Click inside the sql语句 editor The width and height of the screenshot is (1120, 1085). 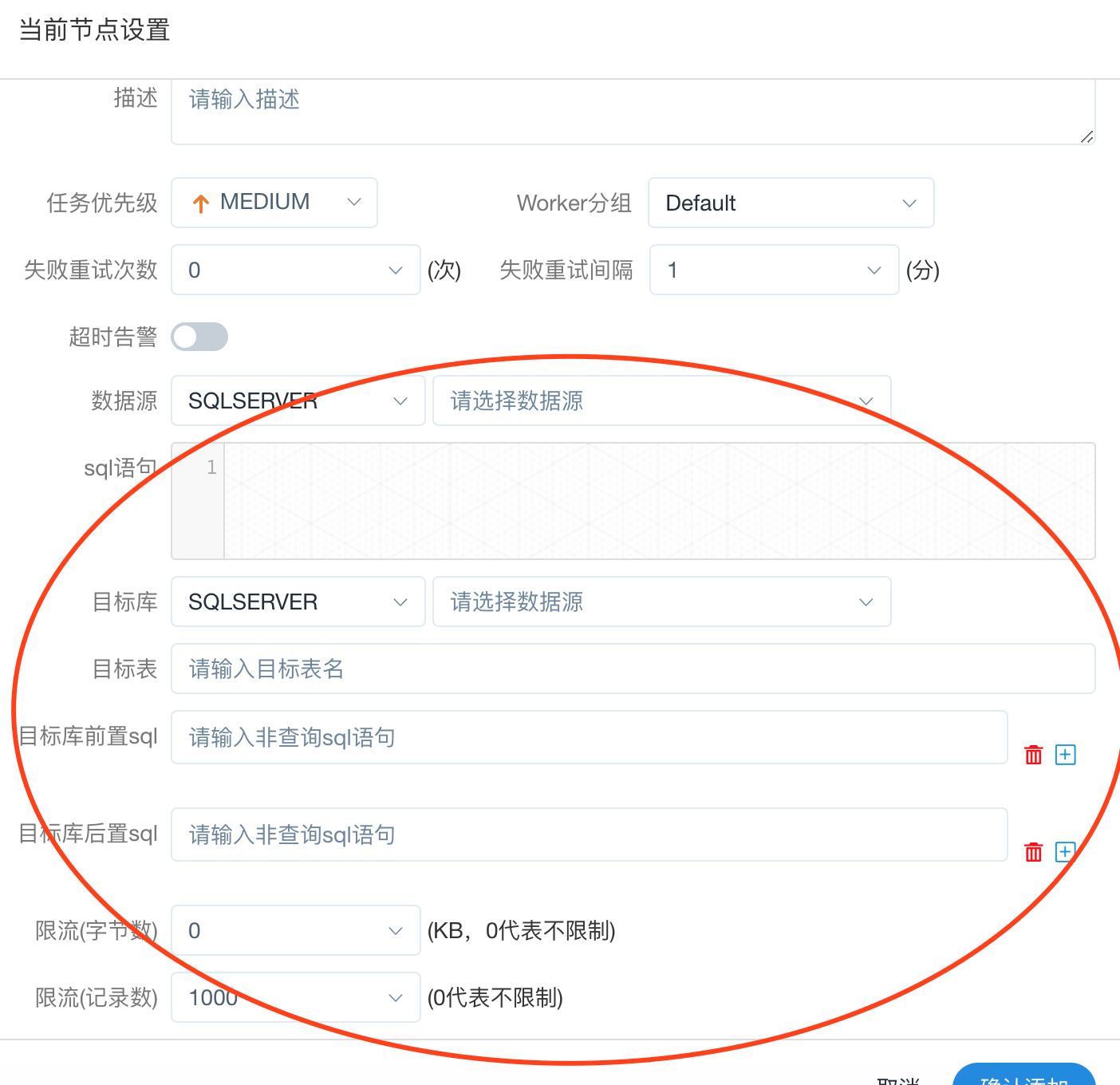click(659, 501)
